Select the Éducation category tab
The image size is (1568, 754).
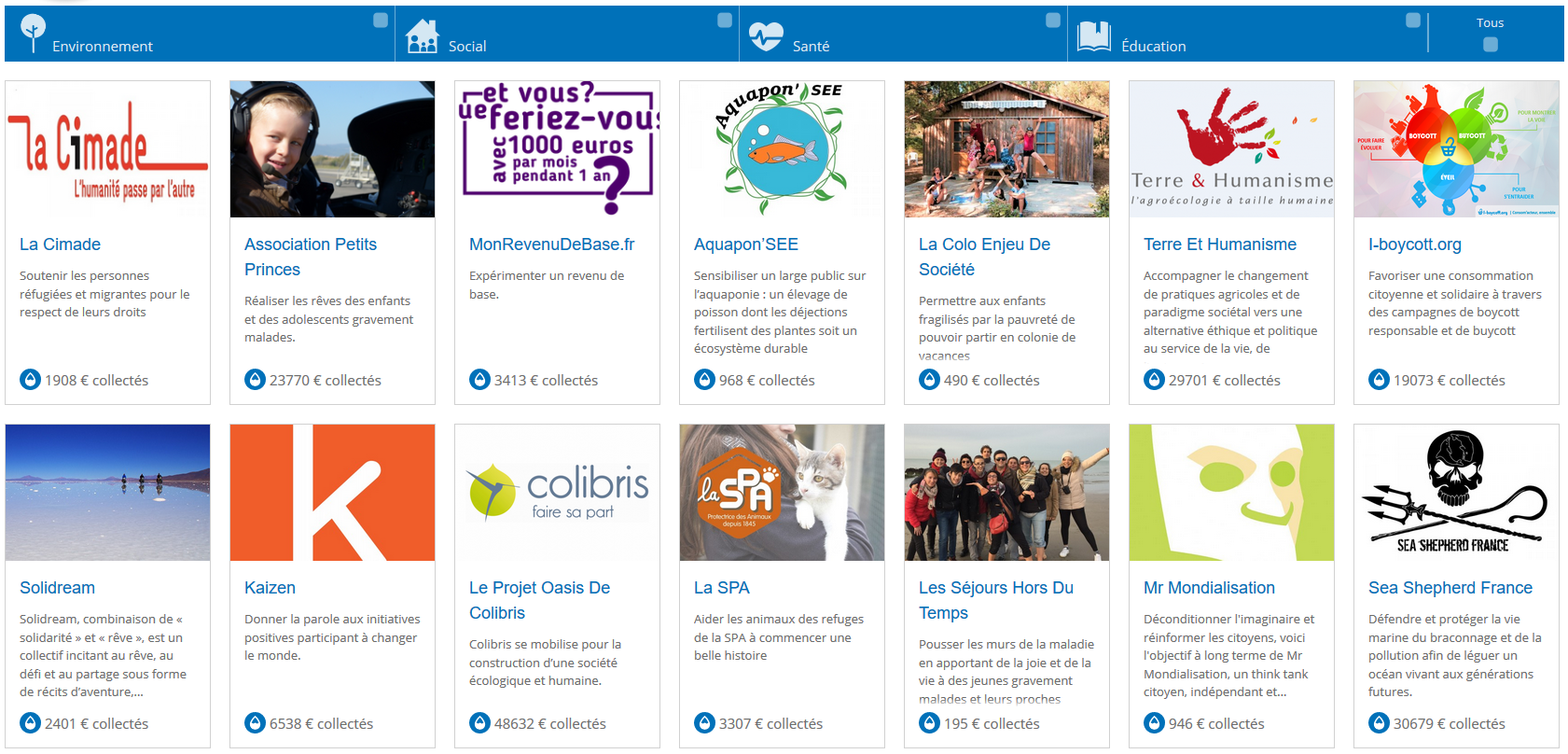point(1247,34)
